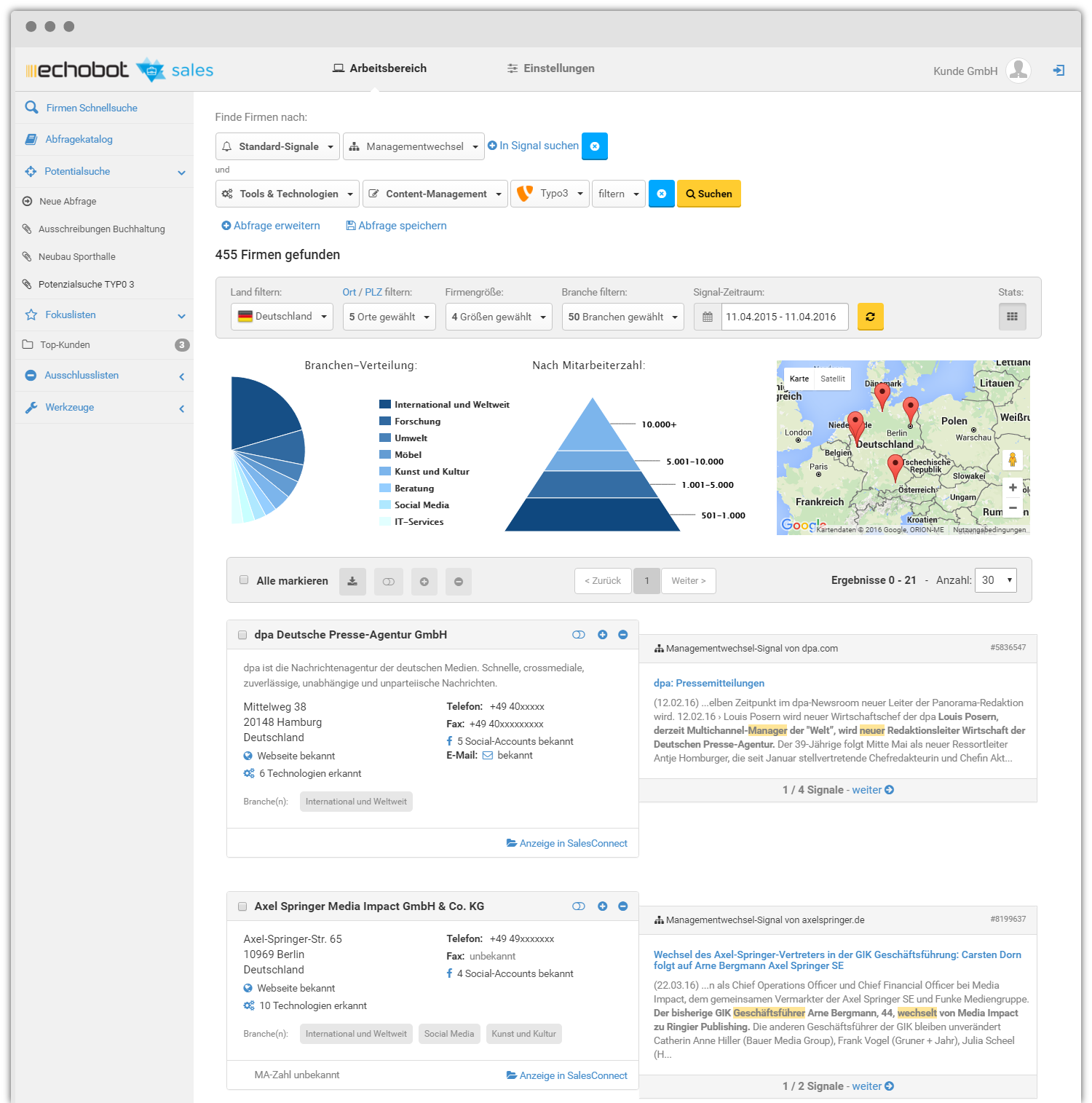Add dpa Deutsche Presse-Agentur to list (plus icon)
The height and width of the screenshot is (1103, 1092).
pyautogui.click(x=602, y=635)
